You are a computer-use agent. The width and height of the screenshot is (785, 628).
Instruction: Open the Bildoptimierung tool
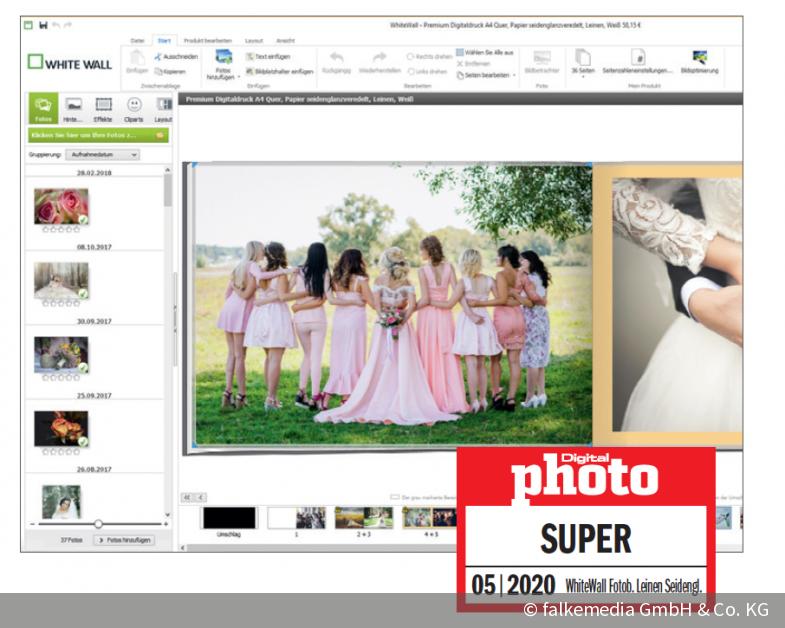point(700,62)
